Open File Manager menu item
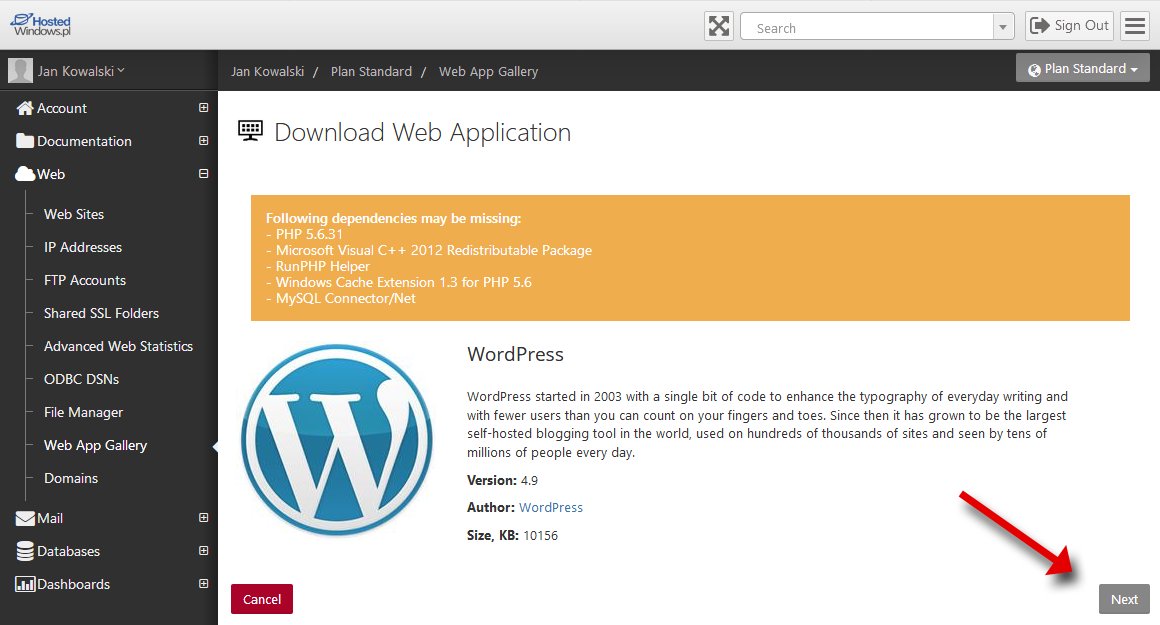1160x625 pixels. 84,412
